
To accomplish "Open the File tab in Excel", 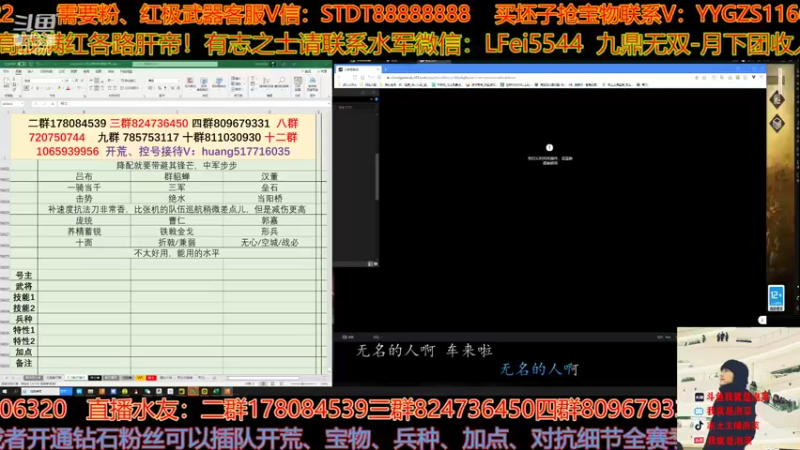I will tap(6, 71).
